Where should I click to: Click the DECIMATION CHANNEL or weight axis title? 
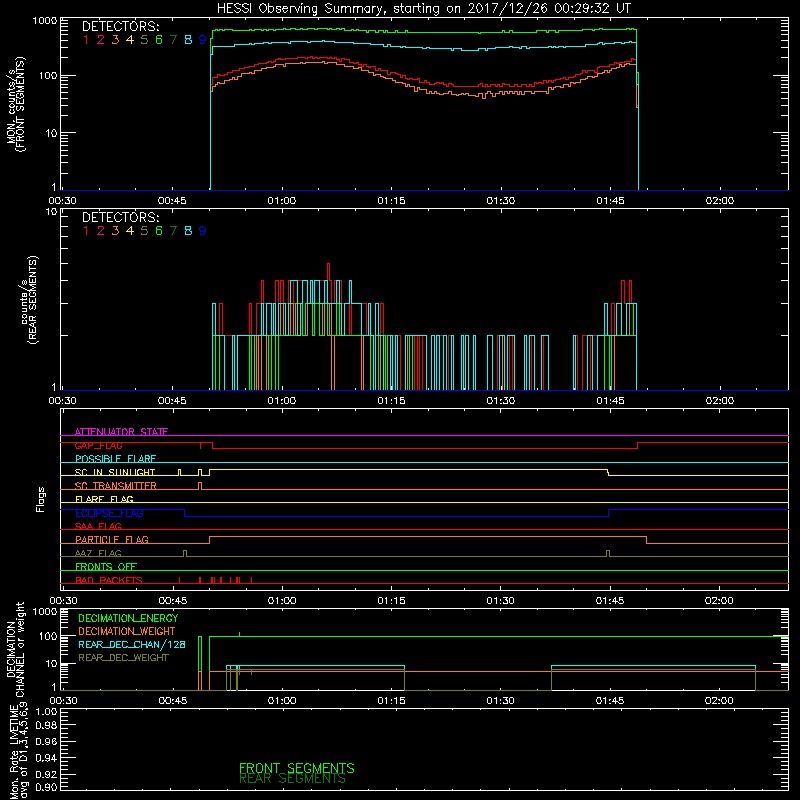(15, 649)
